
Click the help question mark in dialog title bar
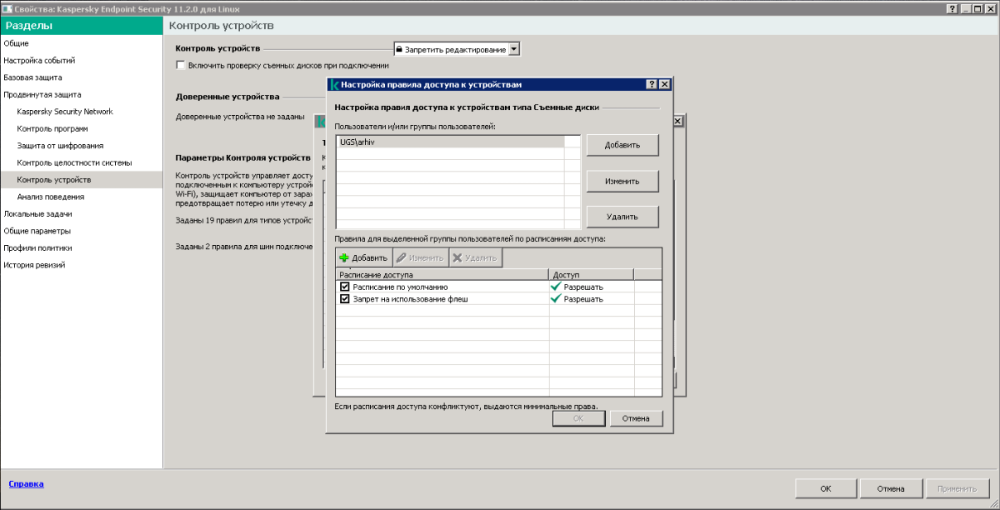point(651,84)
